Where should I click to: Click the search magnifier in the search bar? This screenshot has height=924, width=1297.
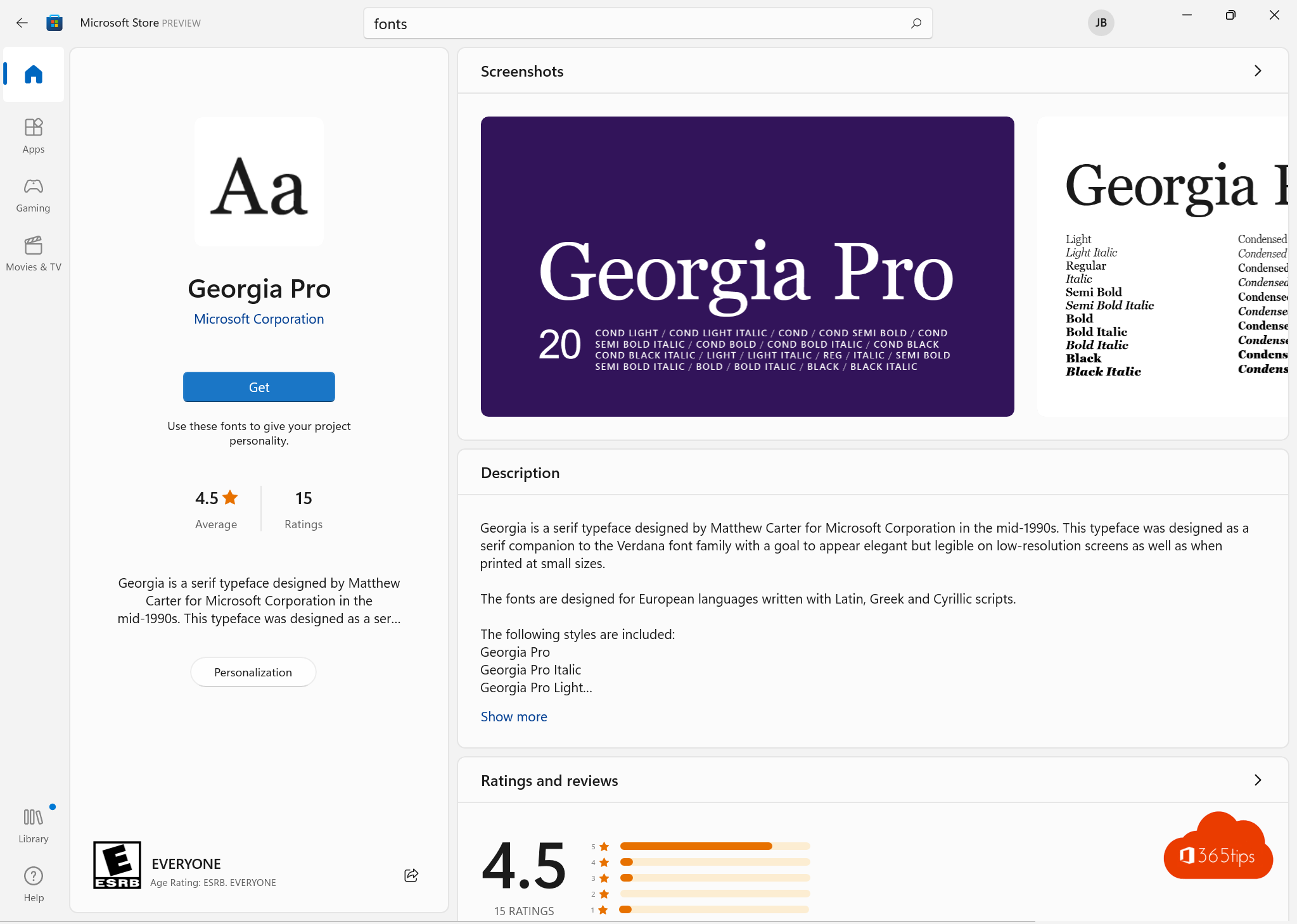(916, 23)
